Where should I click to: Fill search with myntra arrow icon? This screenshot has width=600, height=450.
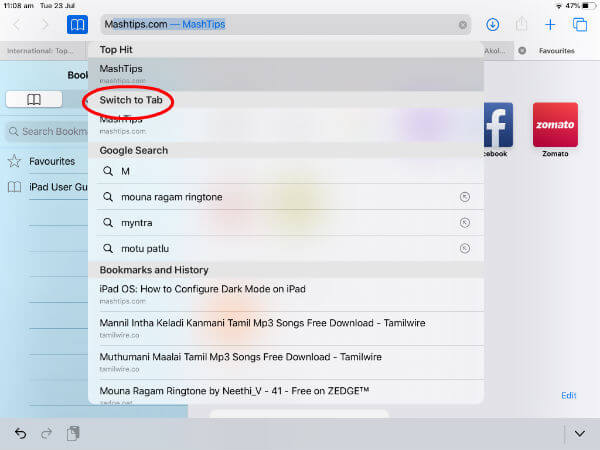tap(465, 223)
